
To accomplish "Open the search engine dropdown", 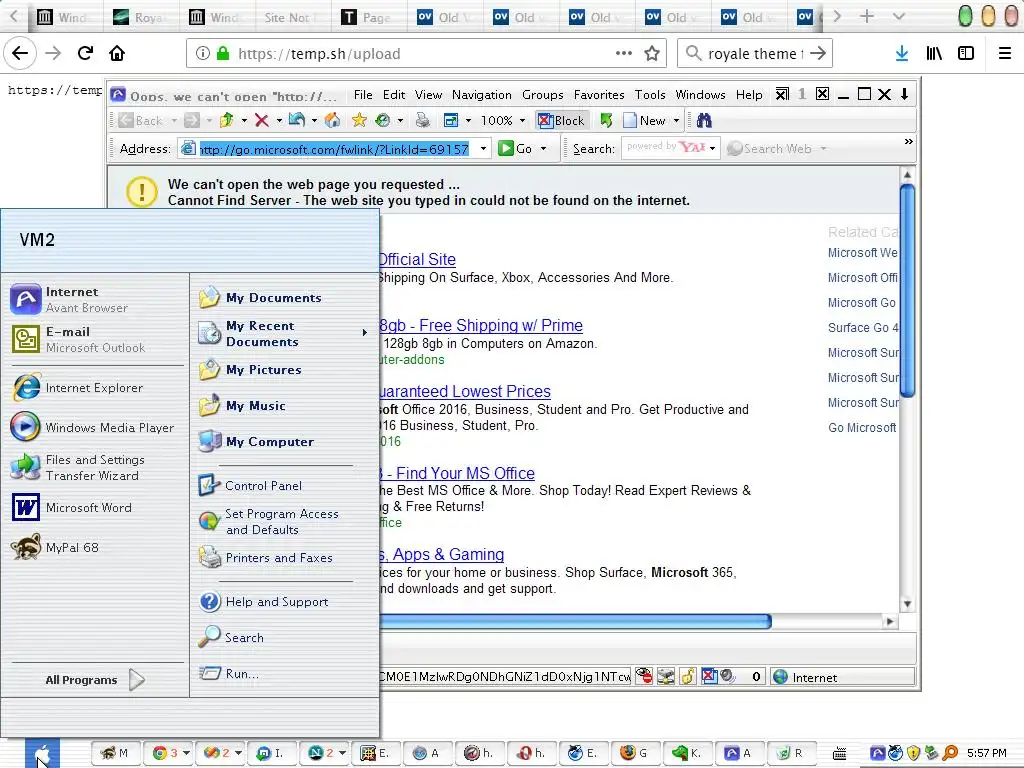I will tap(712, 149).
